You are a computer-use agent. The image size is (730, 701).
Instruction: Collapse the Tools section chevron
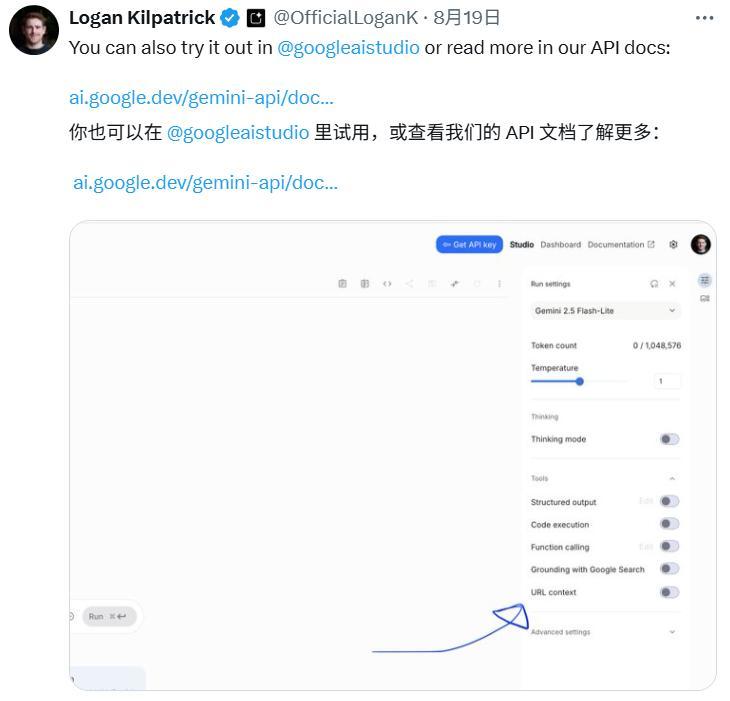pos(672,478)
